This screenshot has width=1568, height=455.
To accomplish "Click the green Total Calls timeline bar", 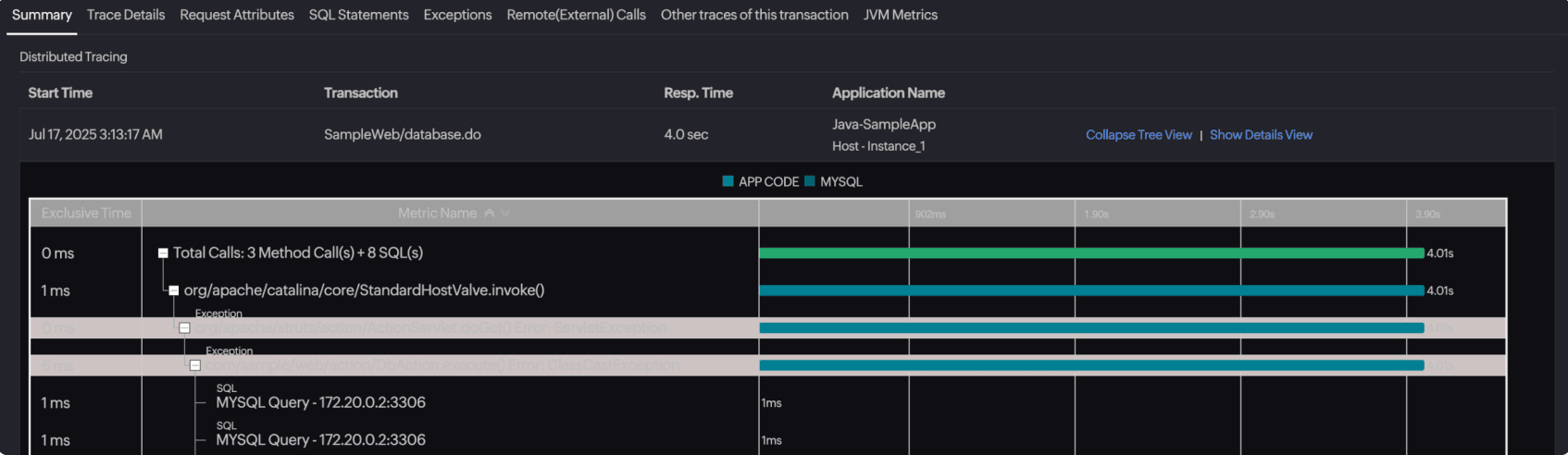I will click(x=1091, y=252).
